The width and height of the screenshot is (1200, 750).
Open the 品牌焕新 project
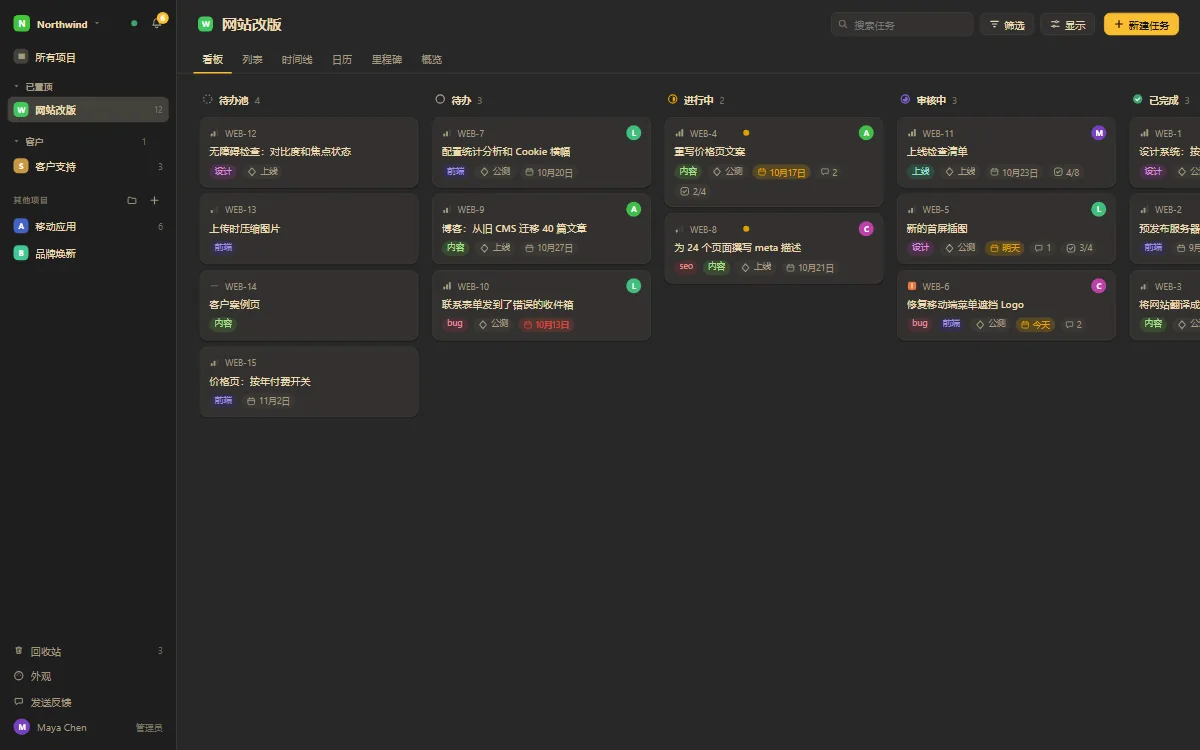click(x=88, y=253)
